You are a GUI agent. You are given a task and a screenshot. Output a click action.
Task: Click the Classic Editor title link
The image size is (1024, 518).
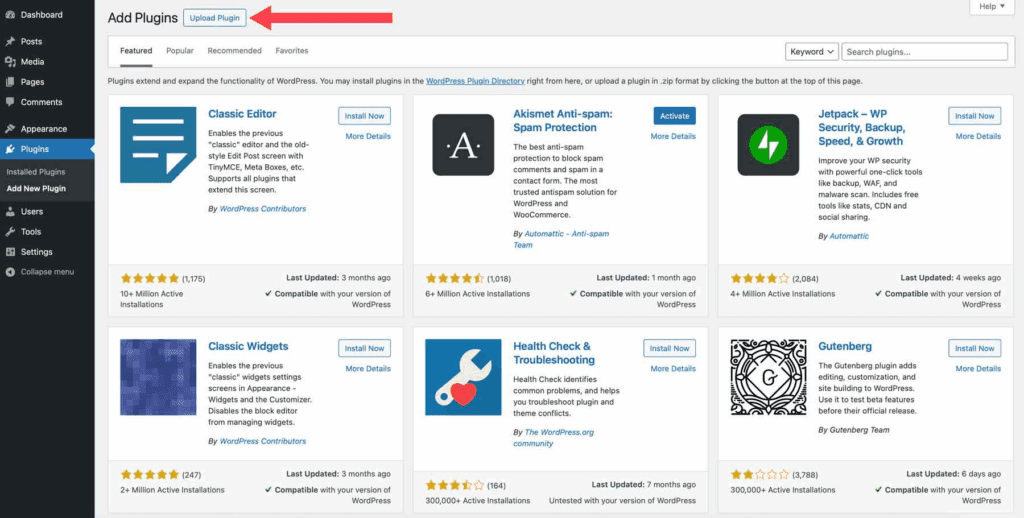click(x=242, y=114)
